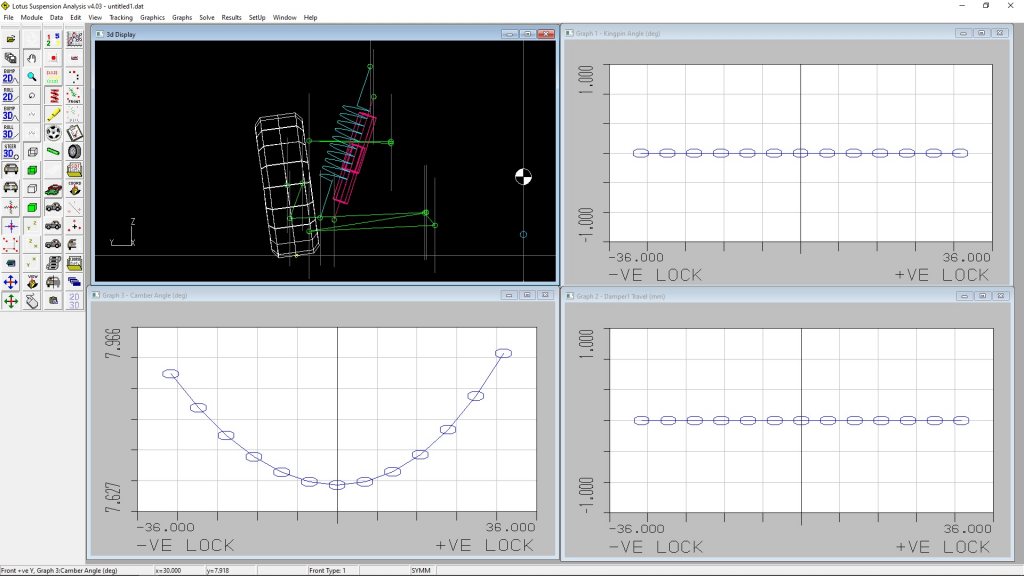The height and width of the screenshot is (576, 1024).
Task: Open the Results menu
Action: (231, 18)
